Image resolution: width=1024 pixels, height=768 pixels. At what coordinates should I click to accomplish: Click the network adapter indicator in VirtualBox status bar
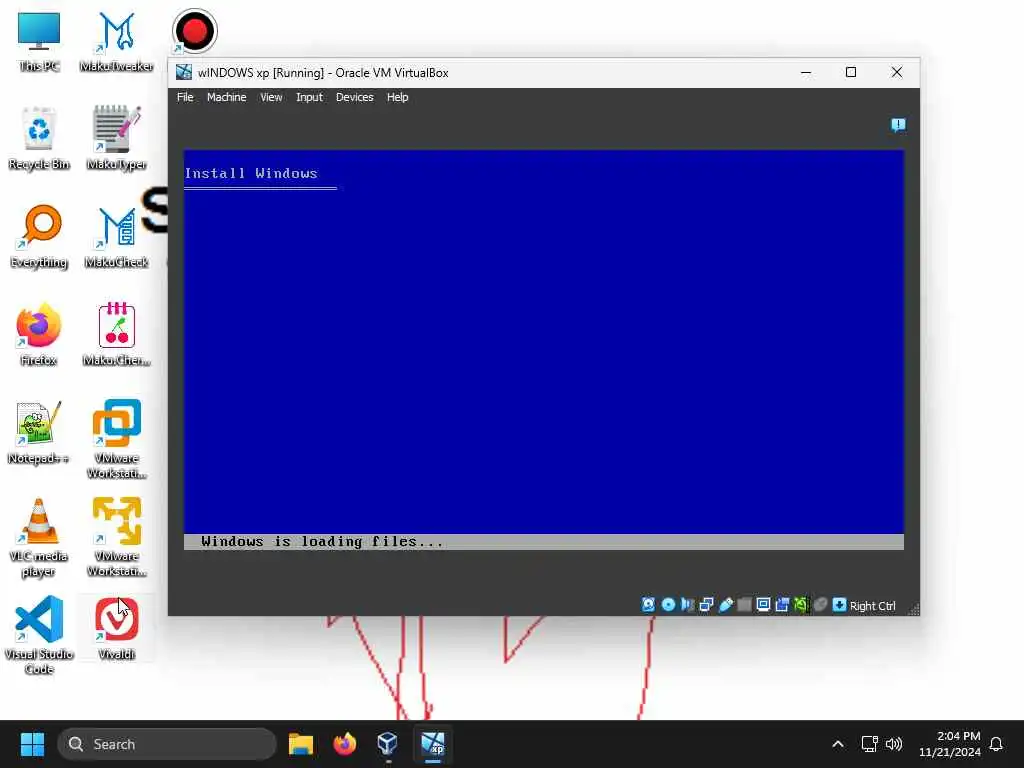[x=706, y=605]
